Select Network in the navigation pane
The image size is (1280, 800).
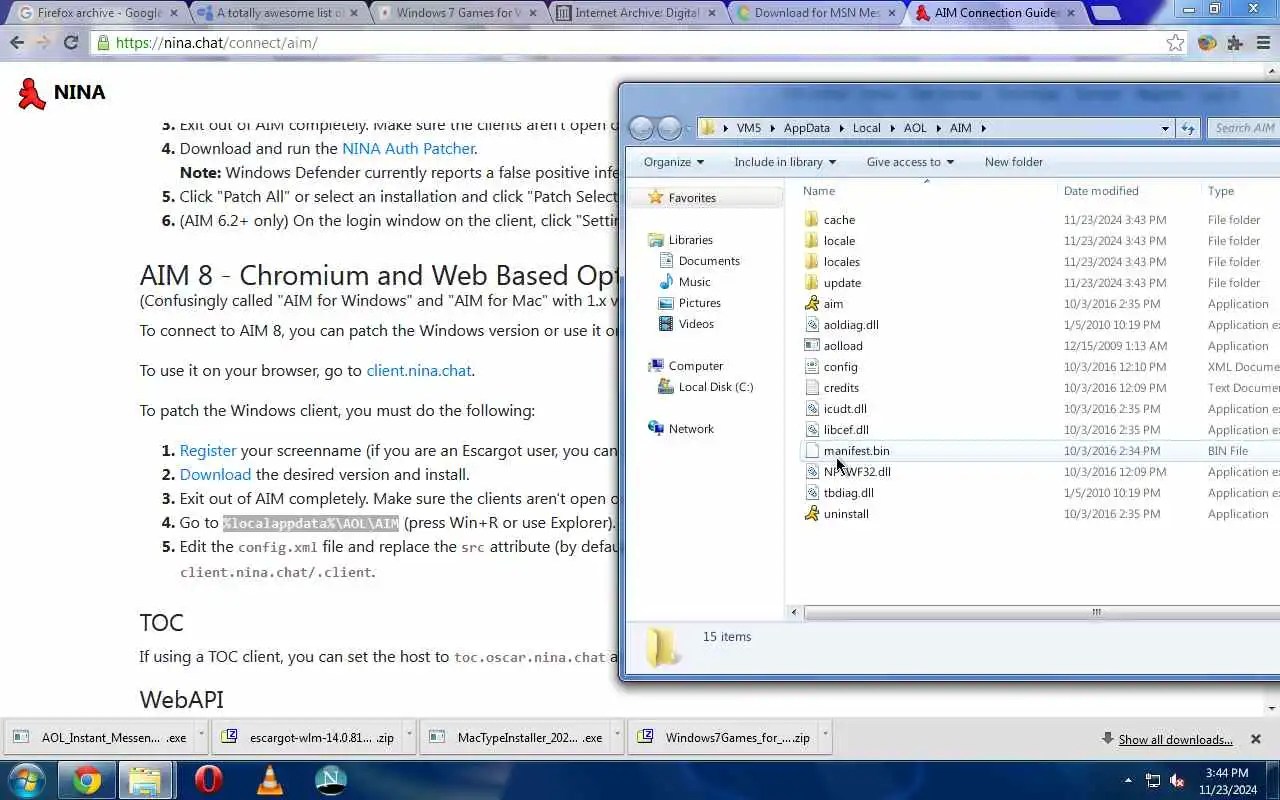[x=691, y=429]
